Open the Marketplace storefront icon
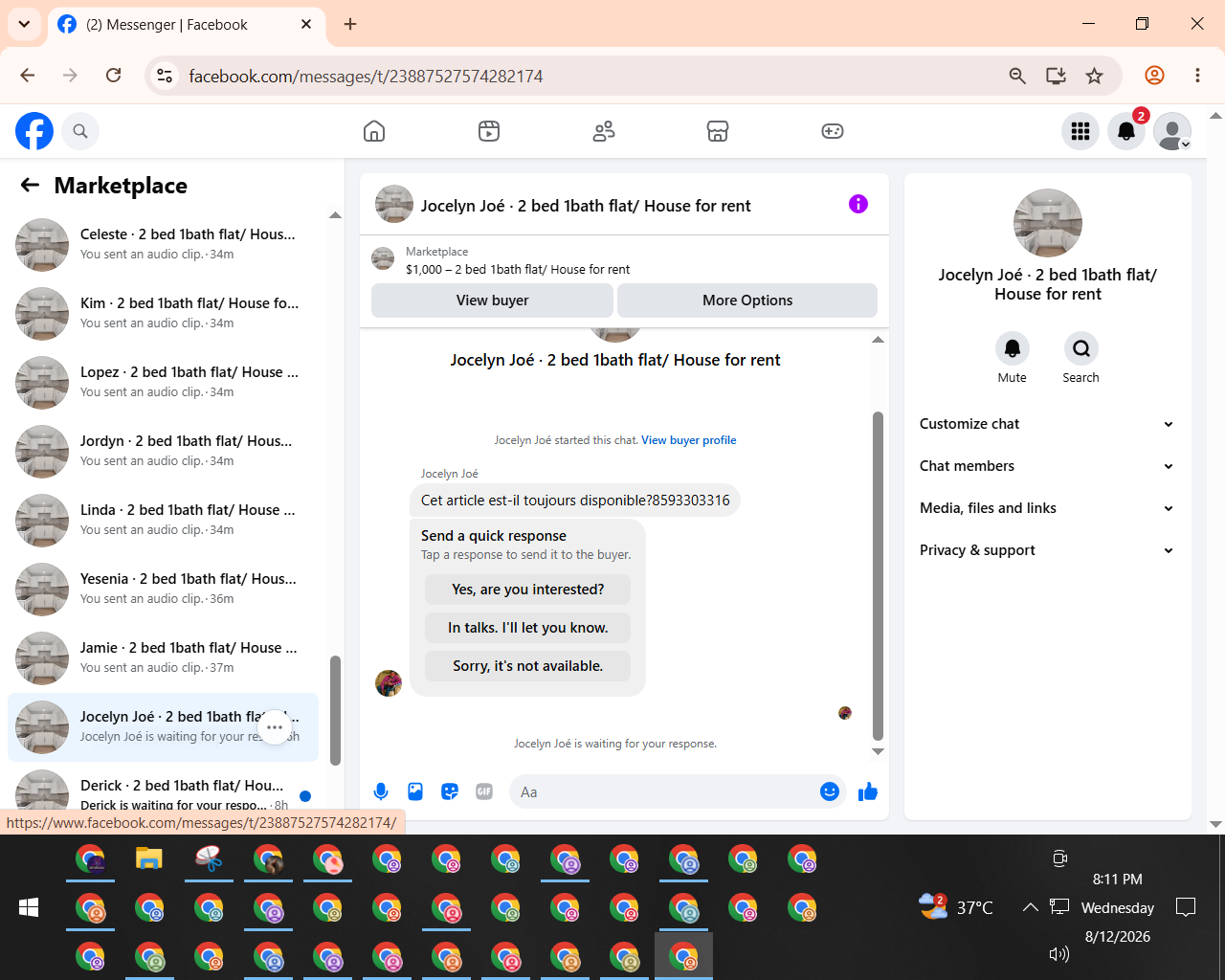 coord(718,131)
